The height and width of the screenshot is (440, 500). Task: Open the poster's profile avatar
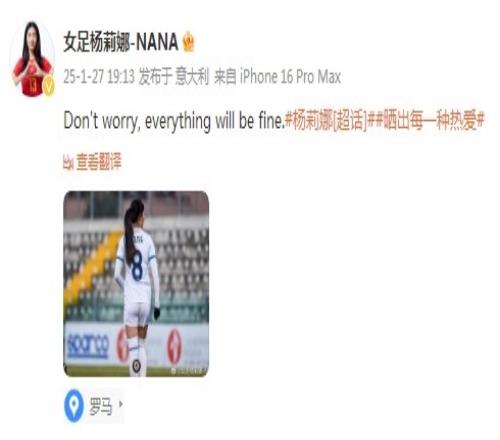click(33, 59)
